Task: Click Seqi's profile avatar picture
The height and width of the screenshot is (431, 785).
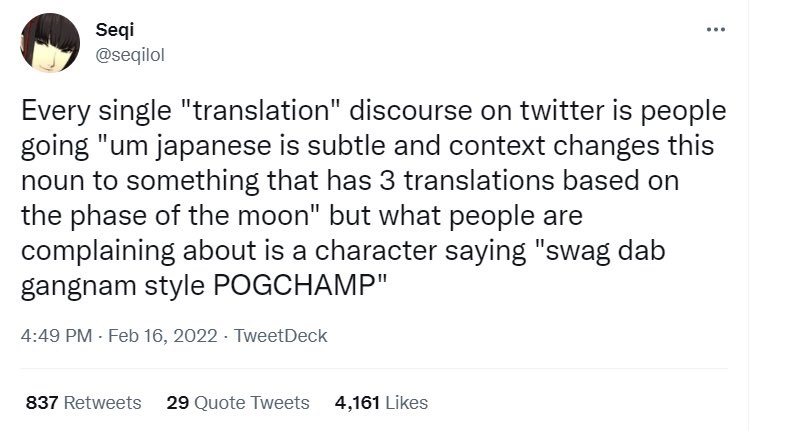Action: pos(49,43)
